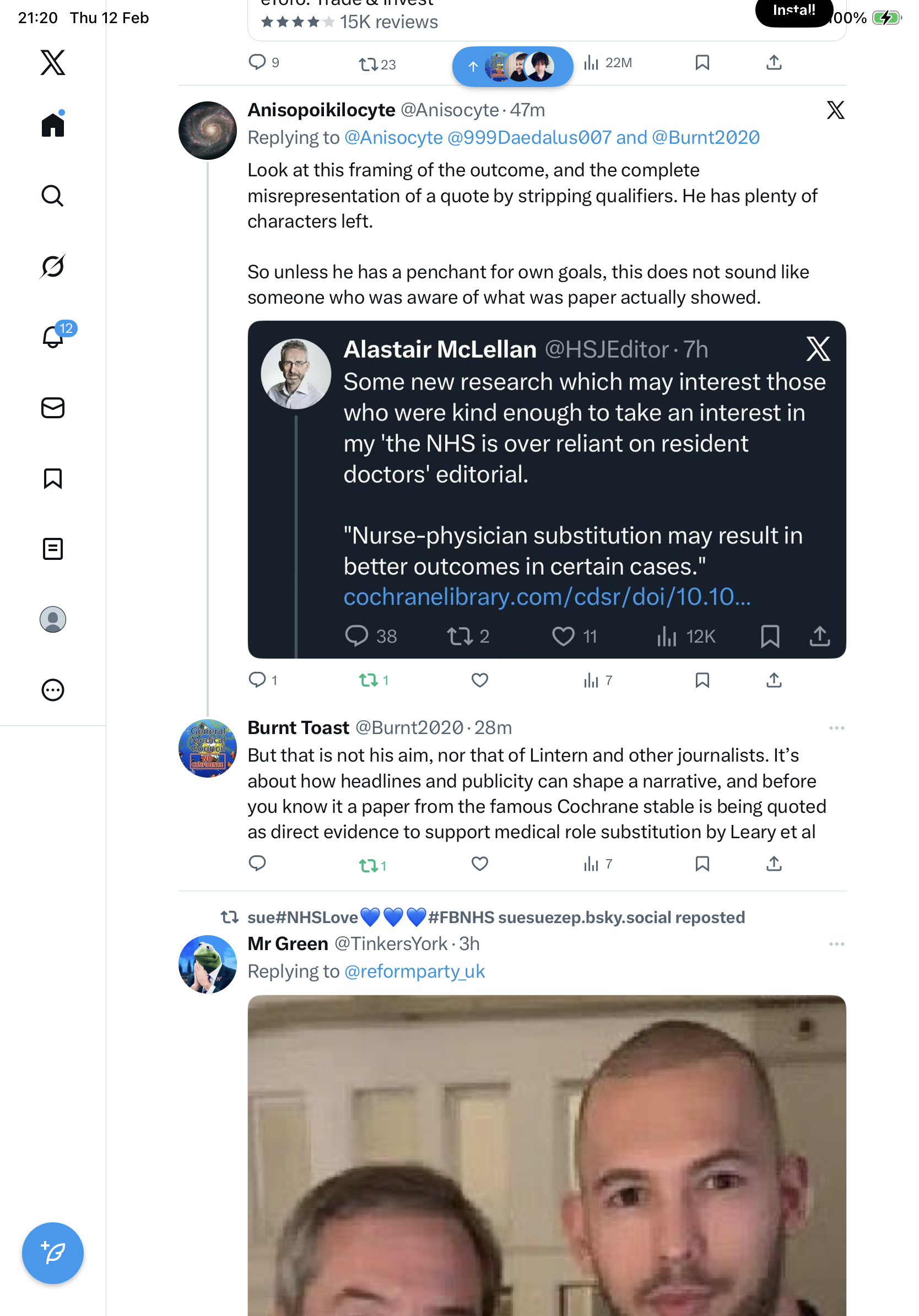Click the X logo in sidebar
The width and height of the screenshot is (919, 1316).
tap(53, 62)
